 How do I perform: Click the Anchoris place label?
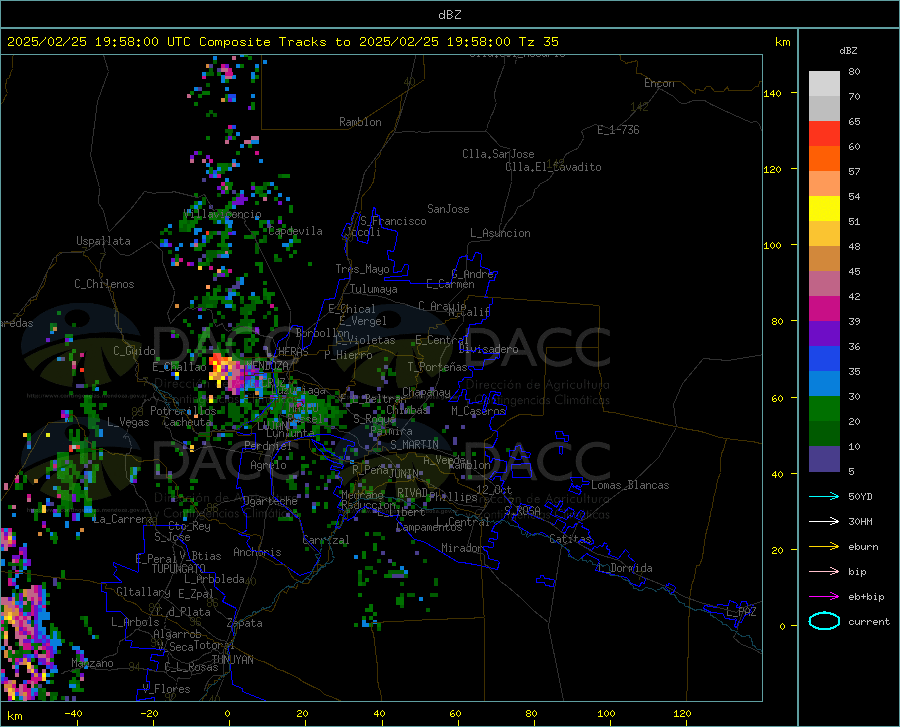pos(257,552)
